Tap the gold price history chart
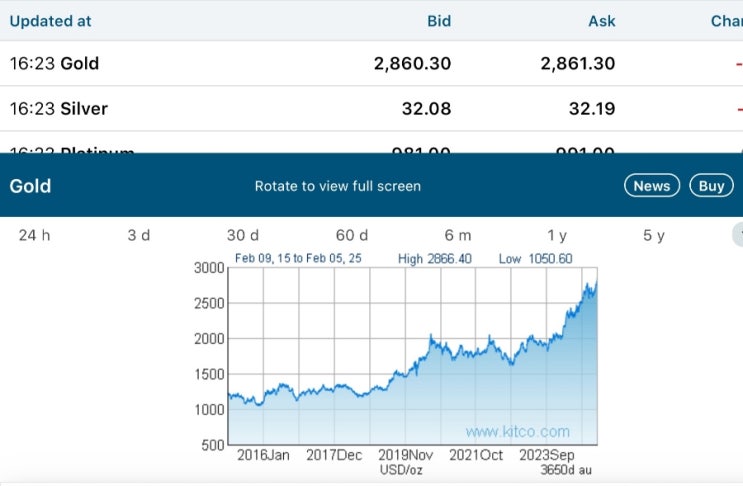The height and width of the screenshot is (486, 743). (412, 360)
